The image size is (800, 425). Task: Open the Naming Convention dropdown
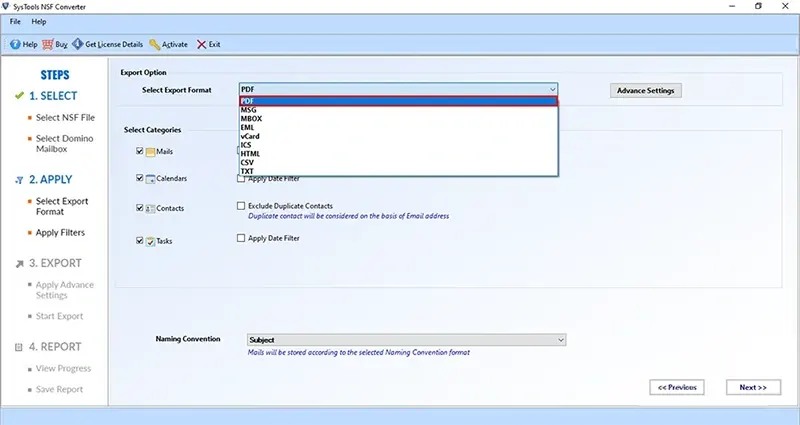[407, 340]
